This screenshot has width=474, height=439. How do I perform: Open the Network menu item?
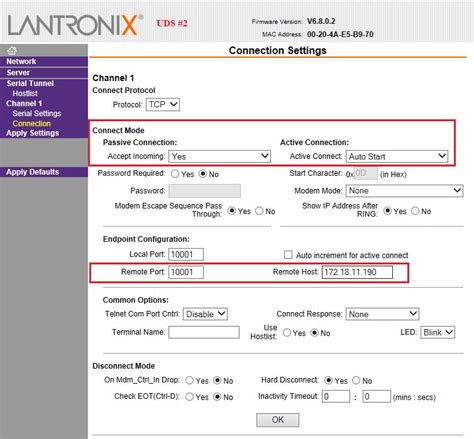[x=21, y=61]
